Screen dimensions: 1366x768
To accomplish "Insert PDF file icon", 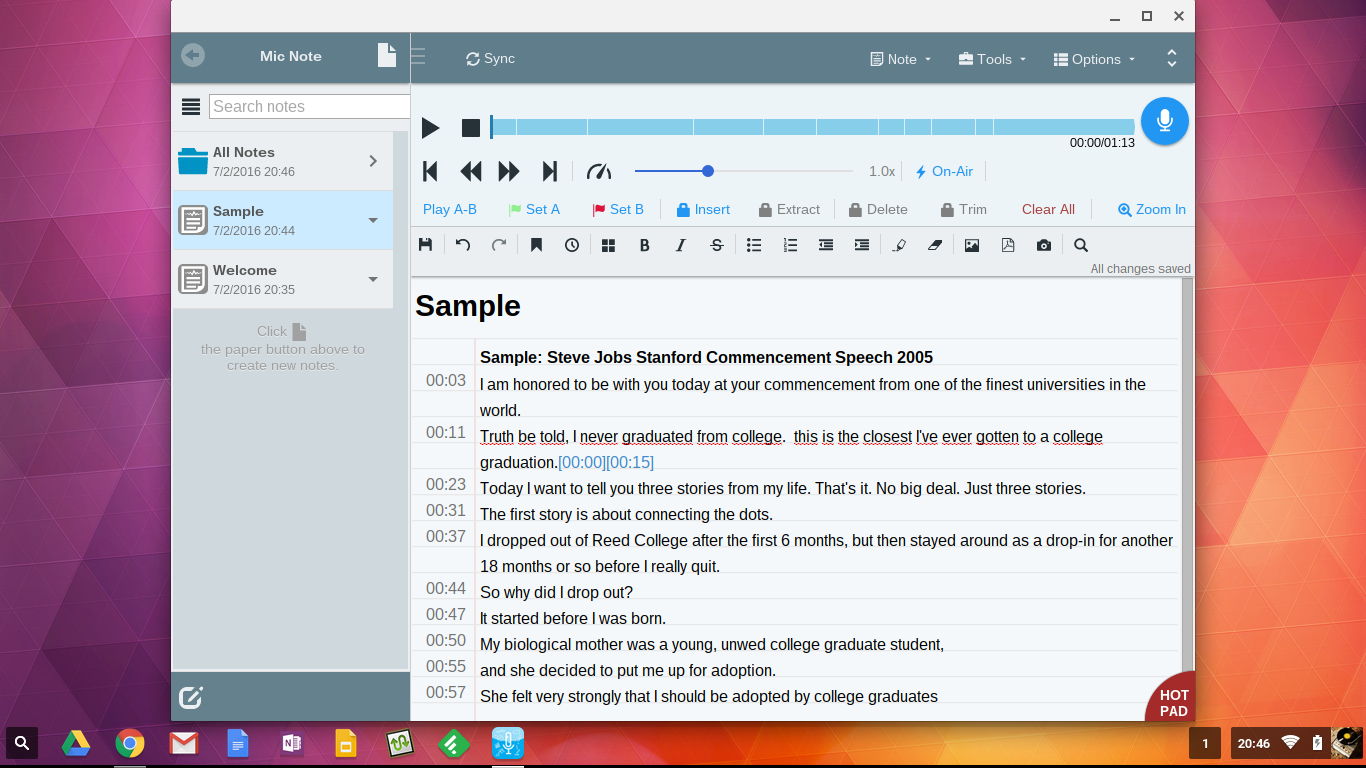I will [x=1008, y=245].
